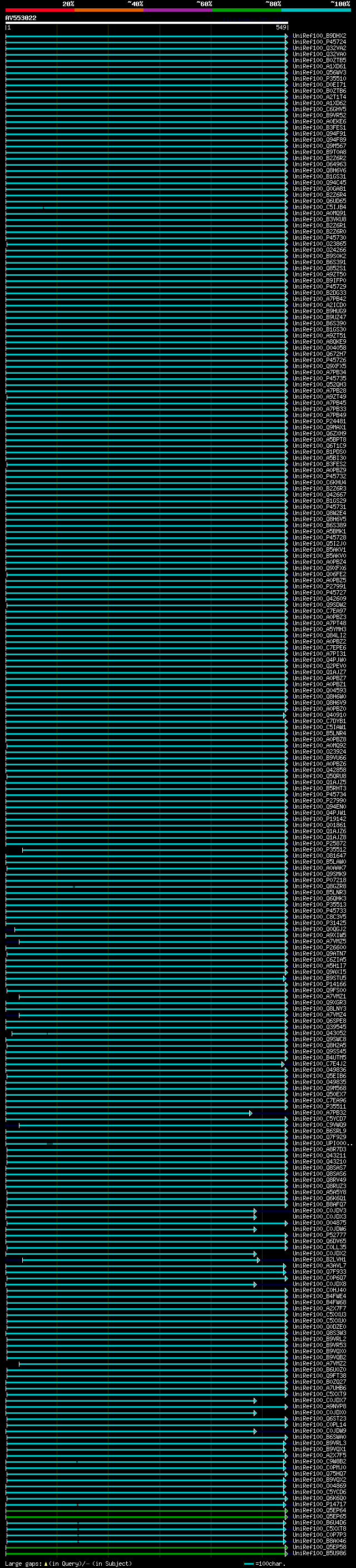Image resolution: width=356 pixels, height=1568 pixels.
Task: Click the orange ~40% identity legend segment
Action: [x=109, y=10]
